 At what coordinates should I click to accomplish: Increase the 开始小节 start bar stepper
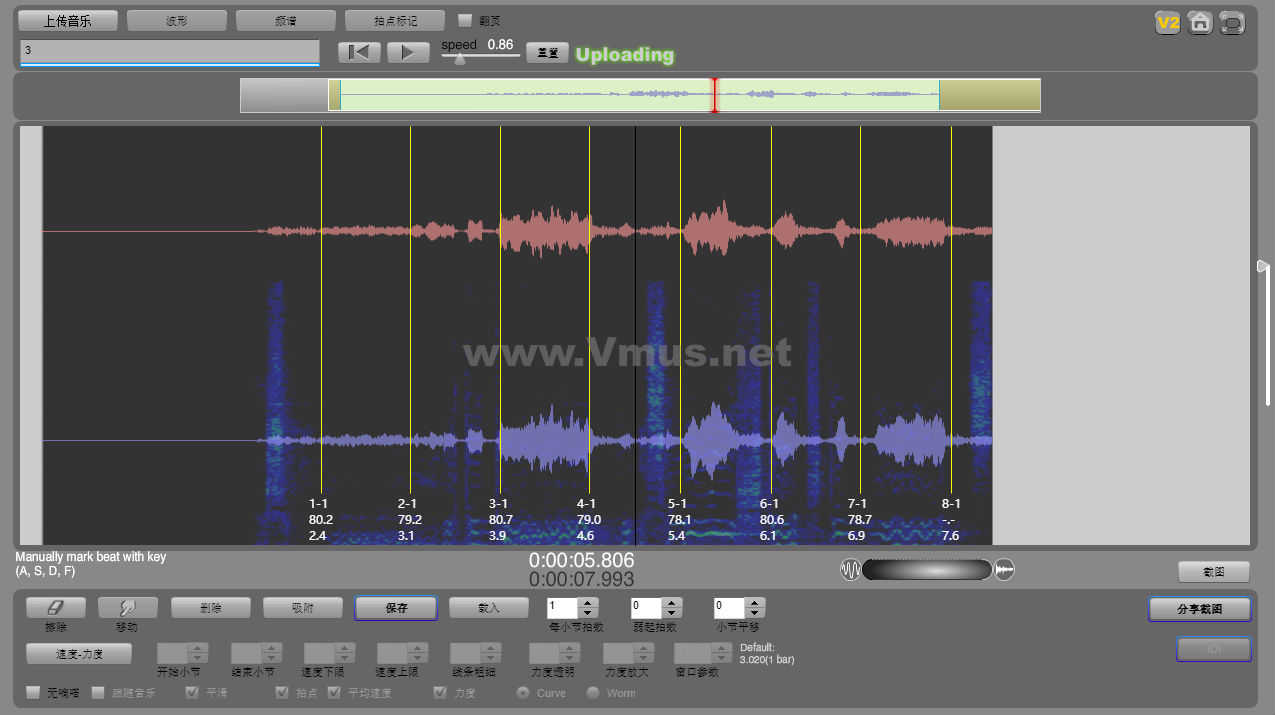(198, 648)
